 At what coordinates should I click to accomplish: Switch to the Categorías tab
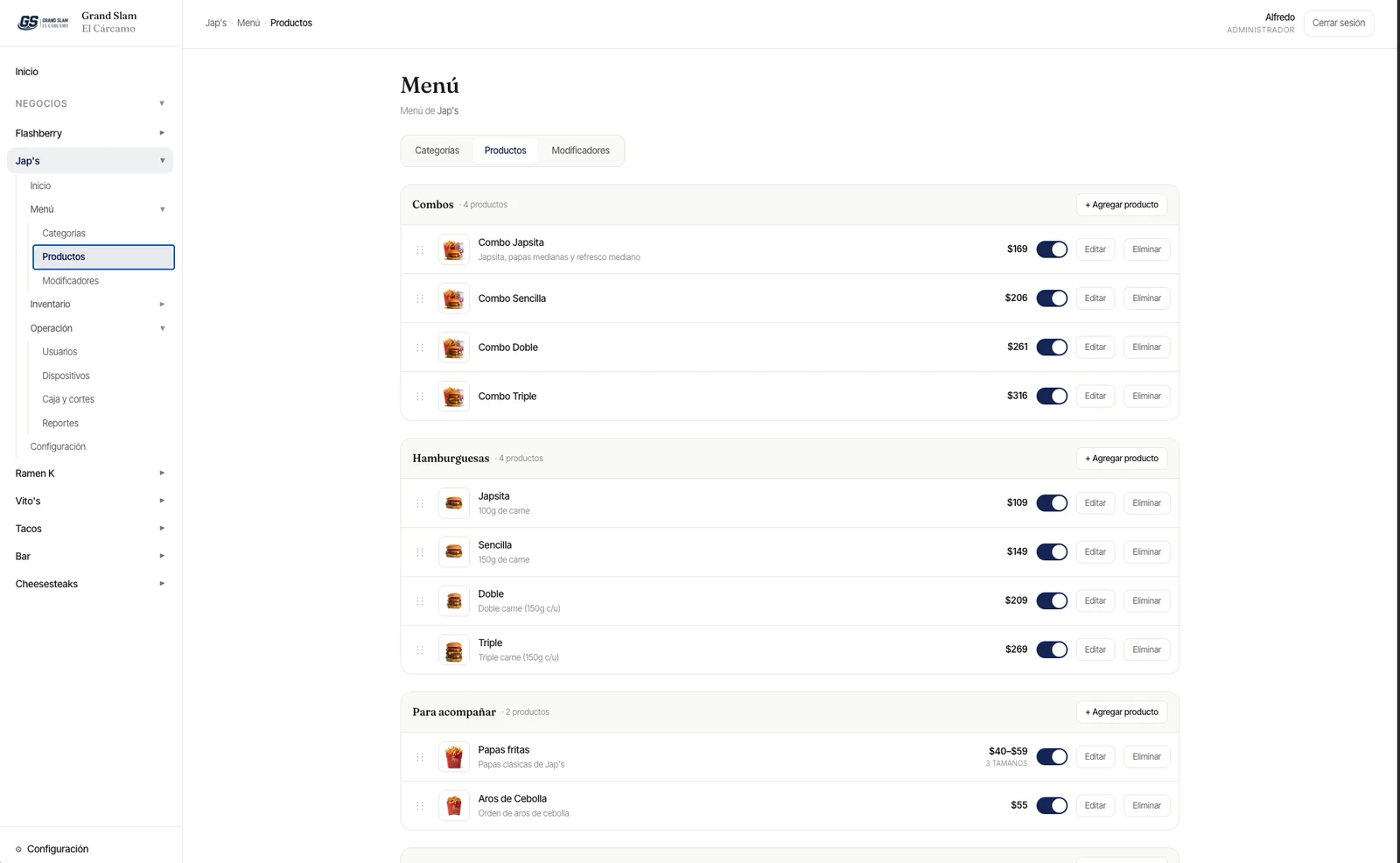[x=437, y=151]
